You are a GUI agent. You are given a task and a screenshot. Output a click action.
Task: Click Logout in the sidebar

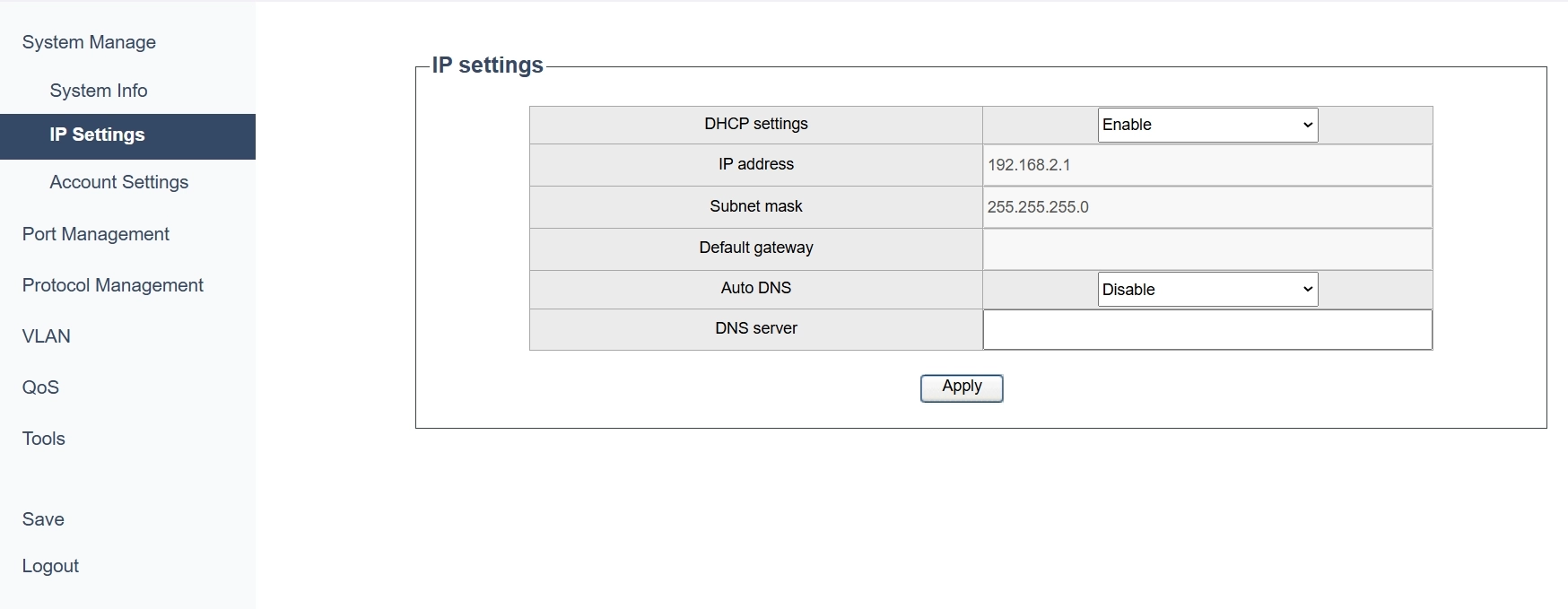[50, 566]
